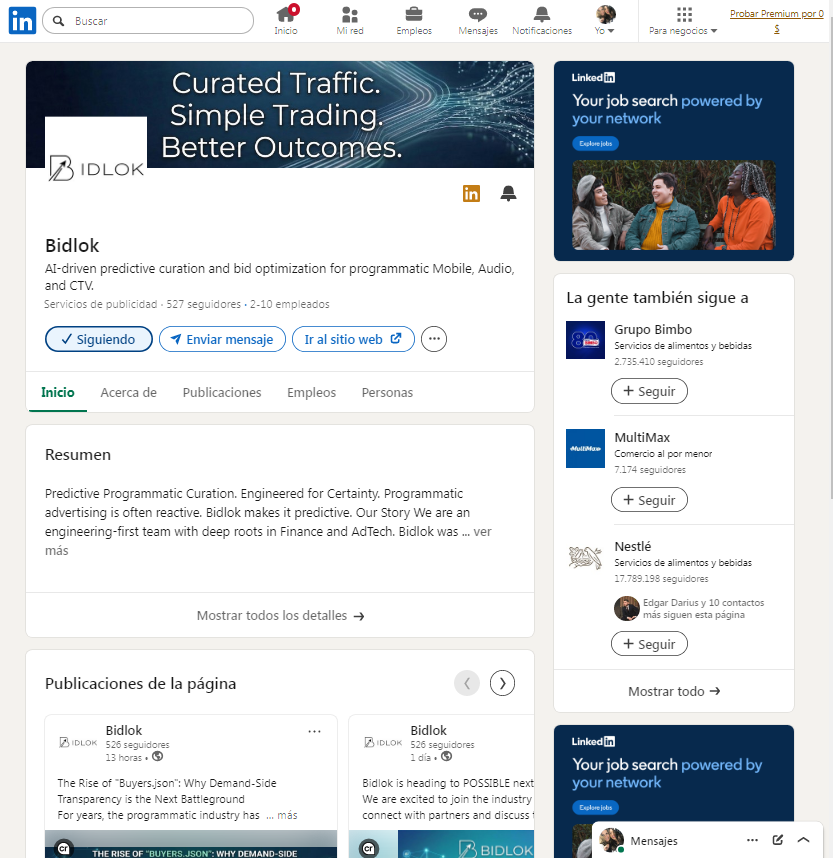Expand the Mensajes overlay with the chevron

pos(803,840)
